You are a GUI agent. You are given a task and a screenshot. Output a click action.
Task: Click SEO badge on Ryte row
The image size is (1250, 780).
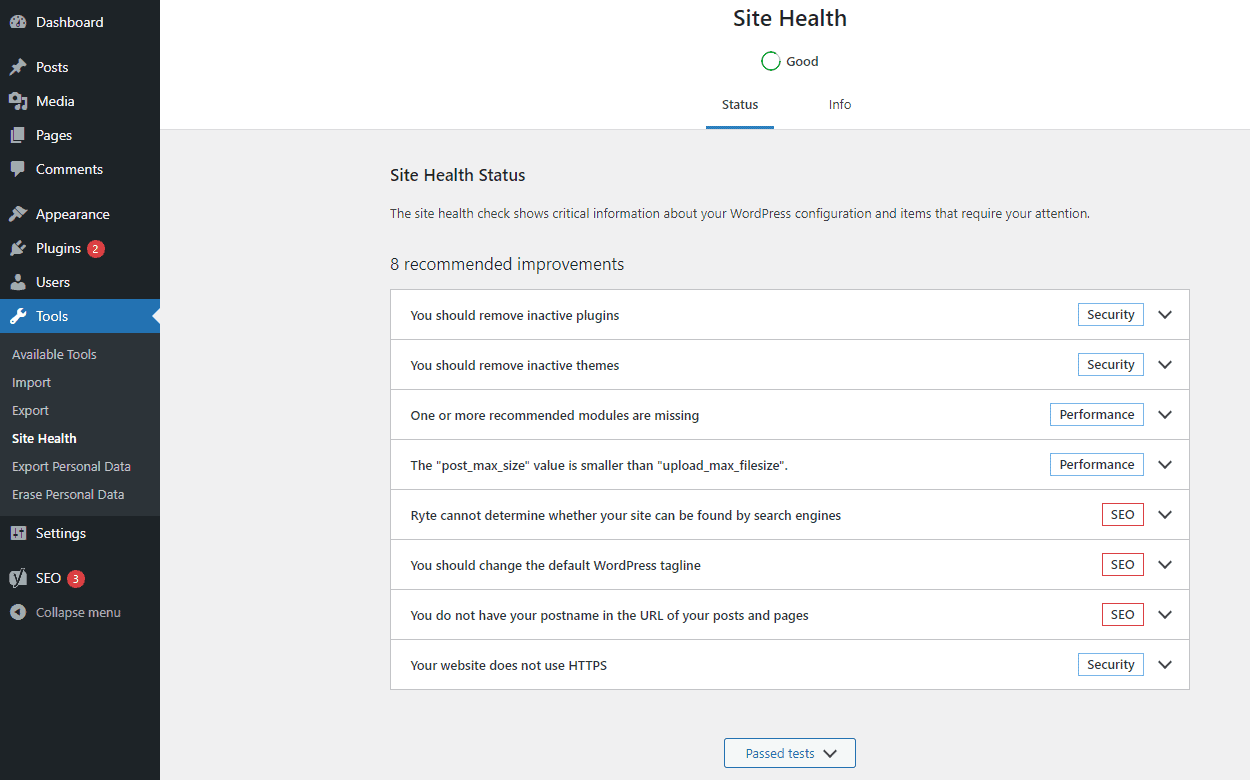pyautogui.click(x=1123, y=514)
